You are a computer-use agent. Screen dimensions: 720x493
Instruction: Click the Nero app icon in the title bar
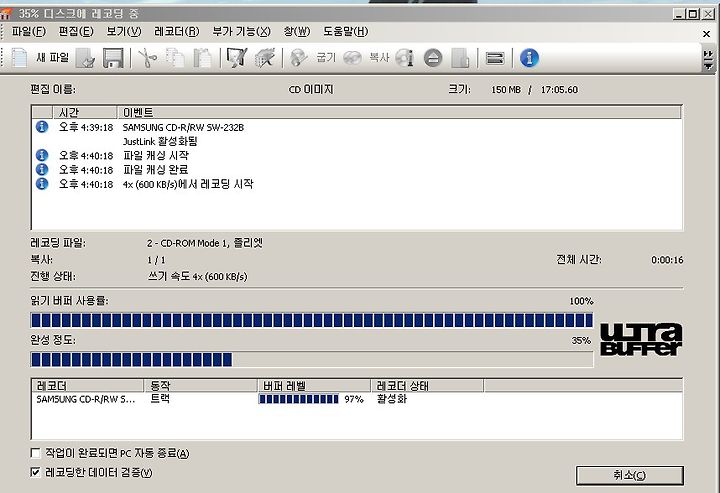click(x=6, y=13)
